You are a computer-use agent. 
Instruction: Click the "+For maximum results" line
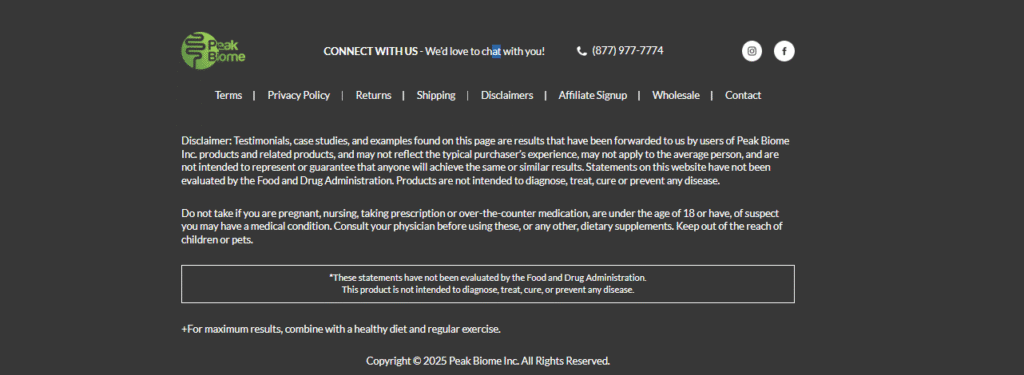[341, 329]
